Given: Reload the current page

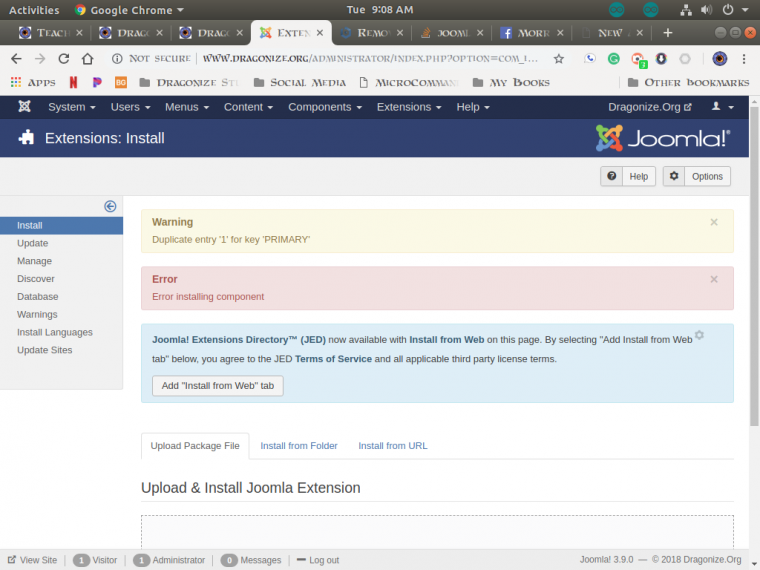Looking at the screenshot, I should pos(63,59).
